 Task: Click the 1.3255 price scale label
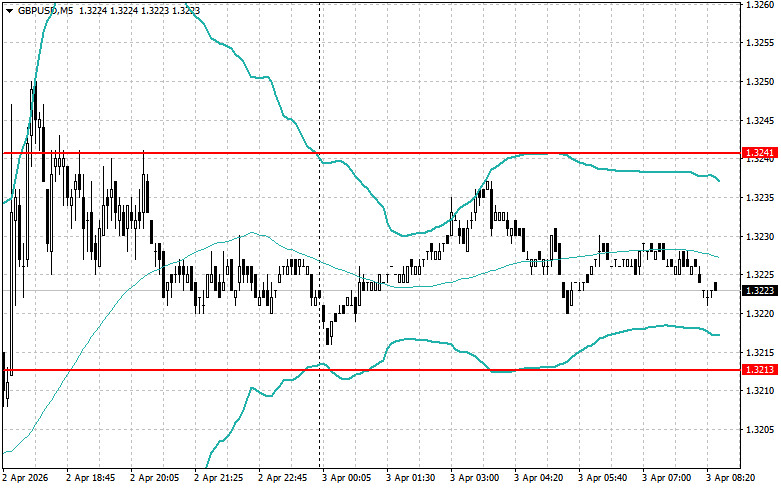pos(760,43)
